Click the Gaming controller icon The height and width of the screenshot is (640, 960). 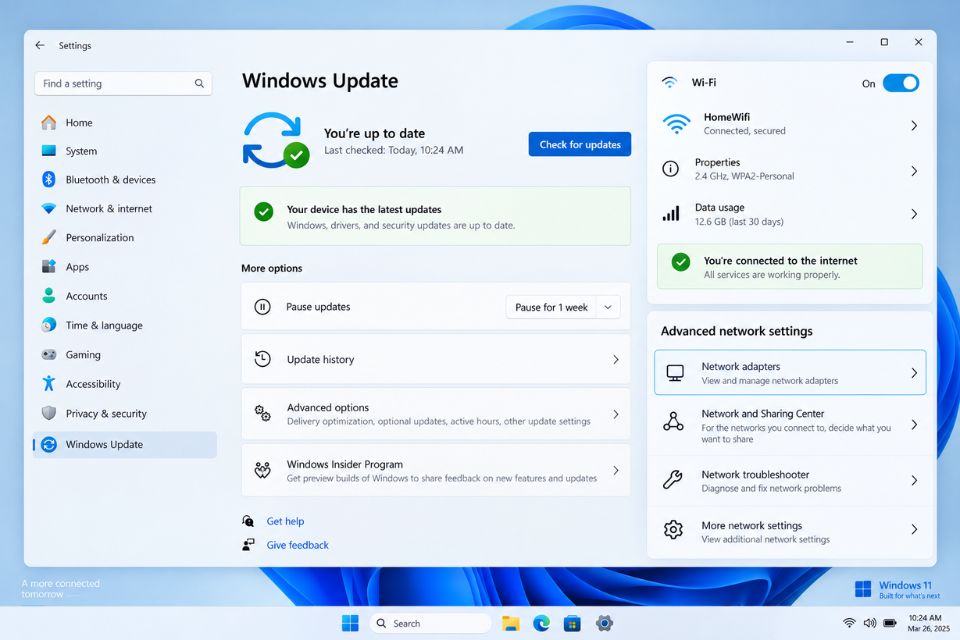tap(48, 355)
